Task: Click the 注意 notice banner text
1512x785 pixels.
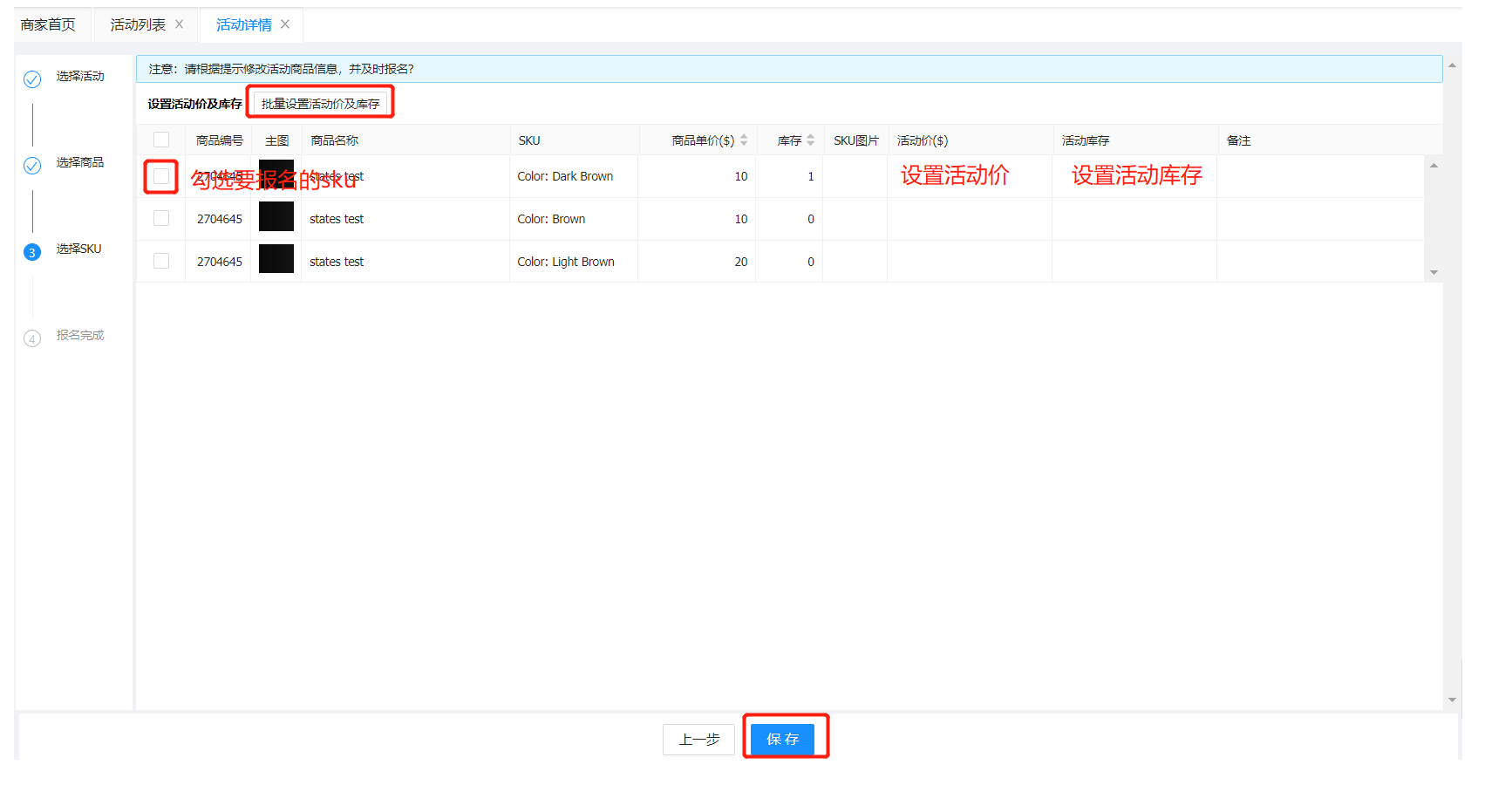Action: point(281,69)
